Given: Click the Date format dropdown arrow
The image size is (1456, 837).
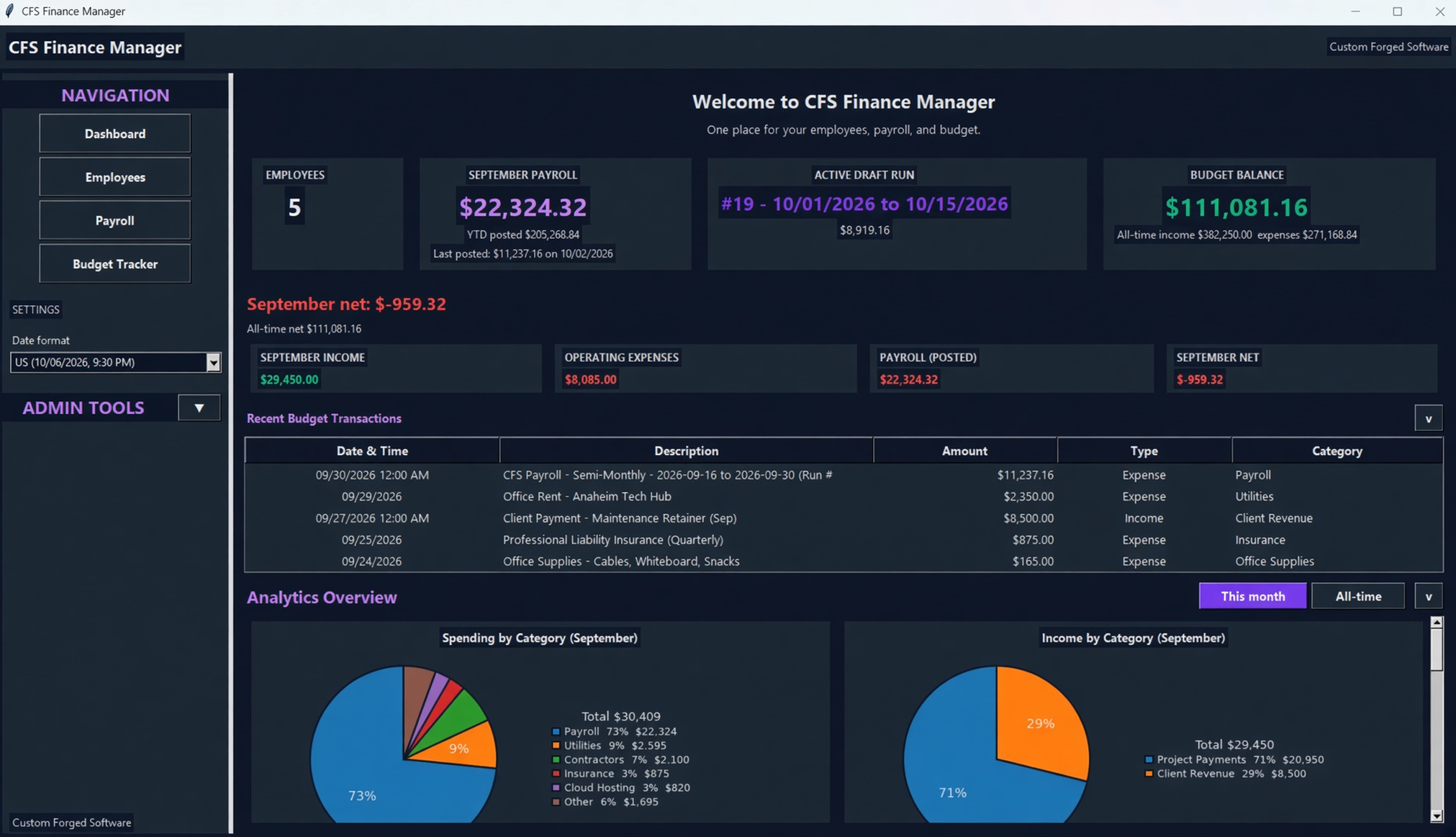Looking at the screenshot, I should pyautogui.click(x=213, y=362).
